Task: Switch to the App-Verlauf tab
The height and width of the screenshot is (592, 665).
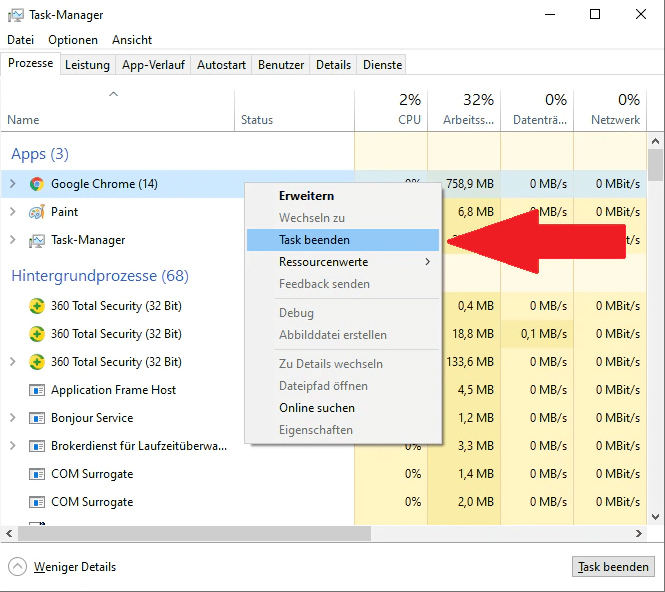Action: click(153, 65)
